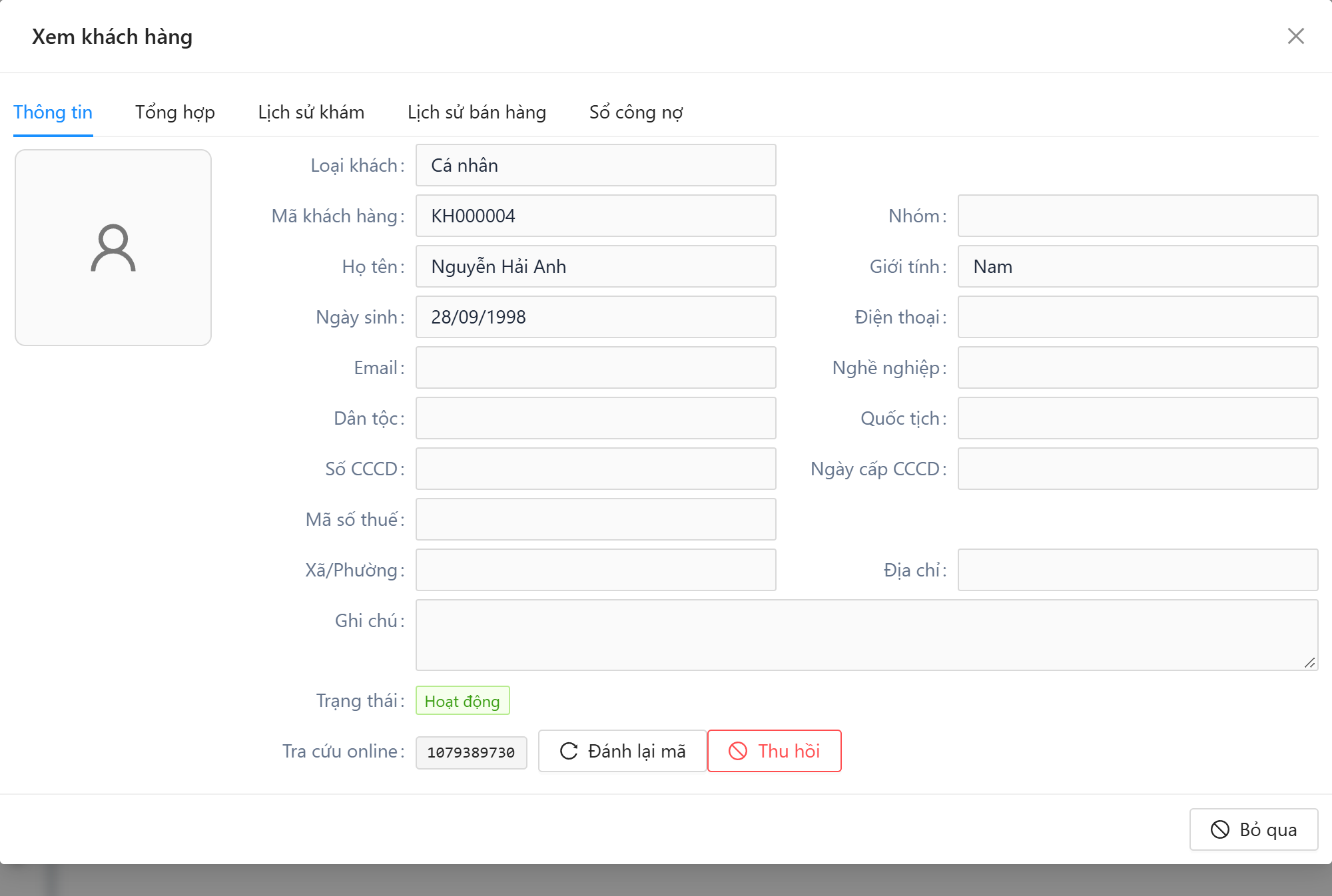
Task: Open the Nhóm dropdown field
Action: tap(1138, 216)
